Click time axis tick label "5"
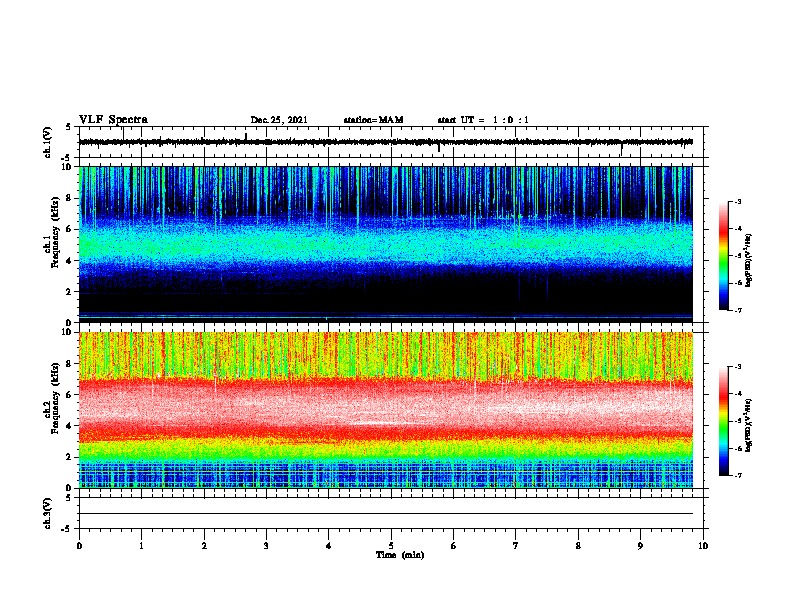The width and height of the screenshot is (792, 612). (391, 546)
